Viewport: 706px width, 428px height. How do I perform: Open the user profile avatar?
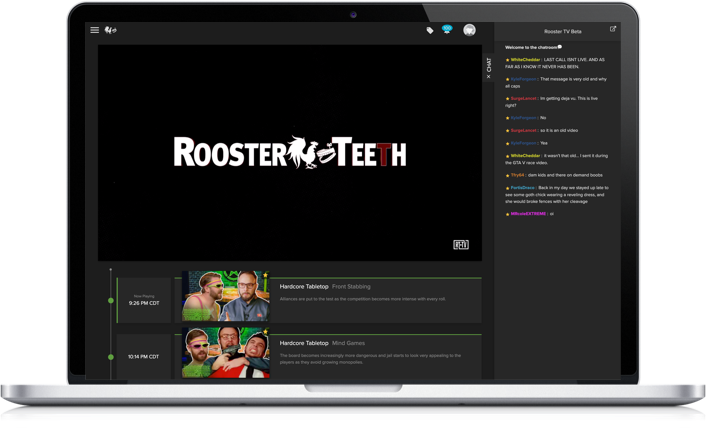click(469, 30)
